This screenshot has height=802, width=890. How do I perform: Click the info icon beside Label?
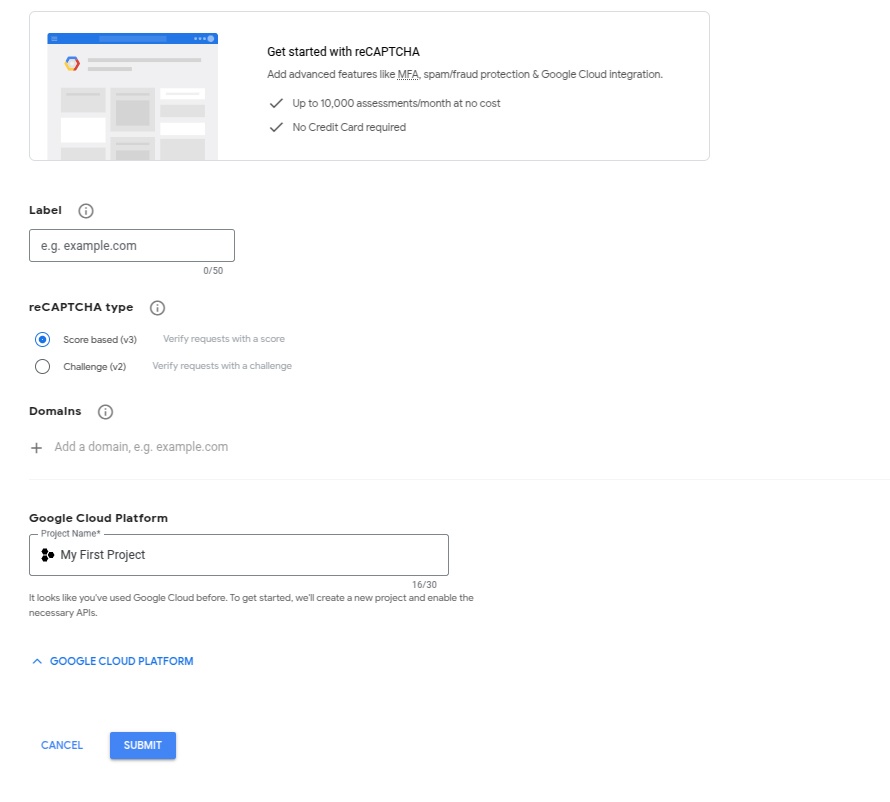pos(86,211)
